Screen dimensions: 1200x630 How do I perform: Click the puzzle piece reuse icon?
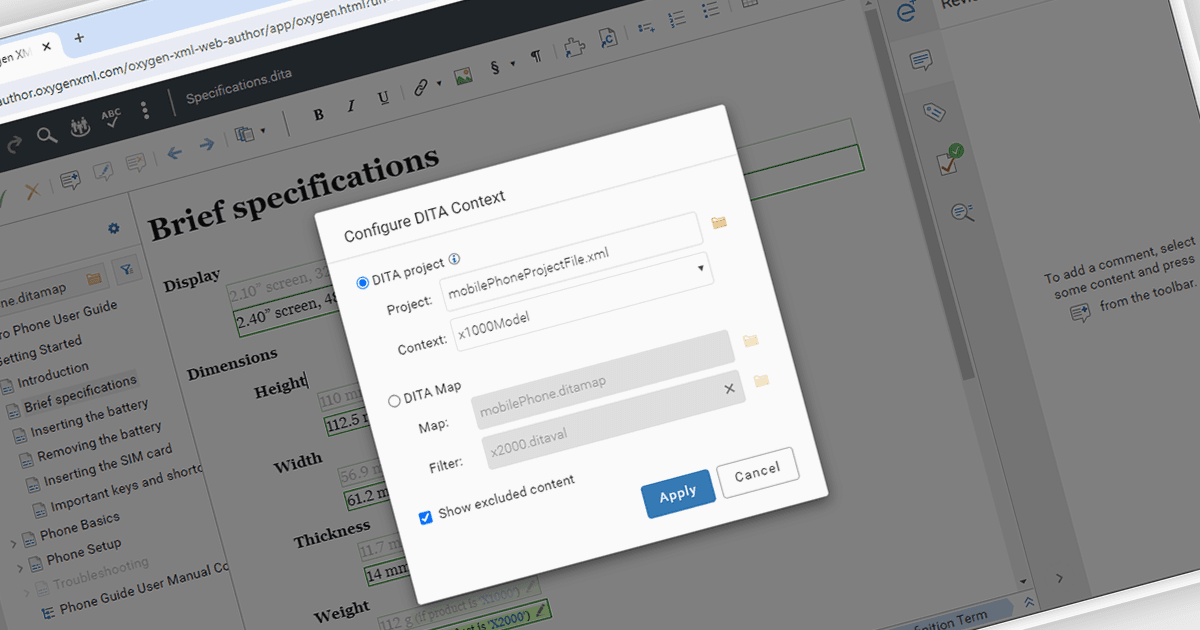573,47
